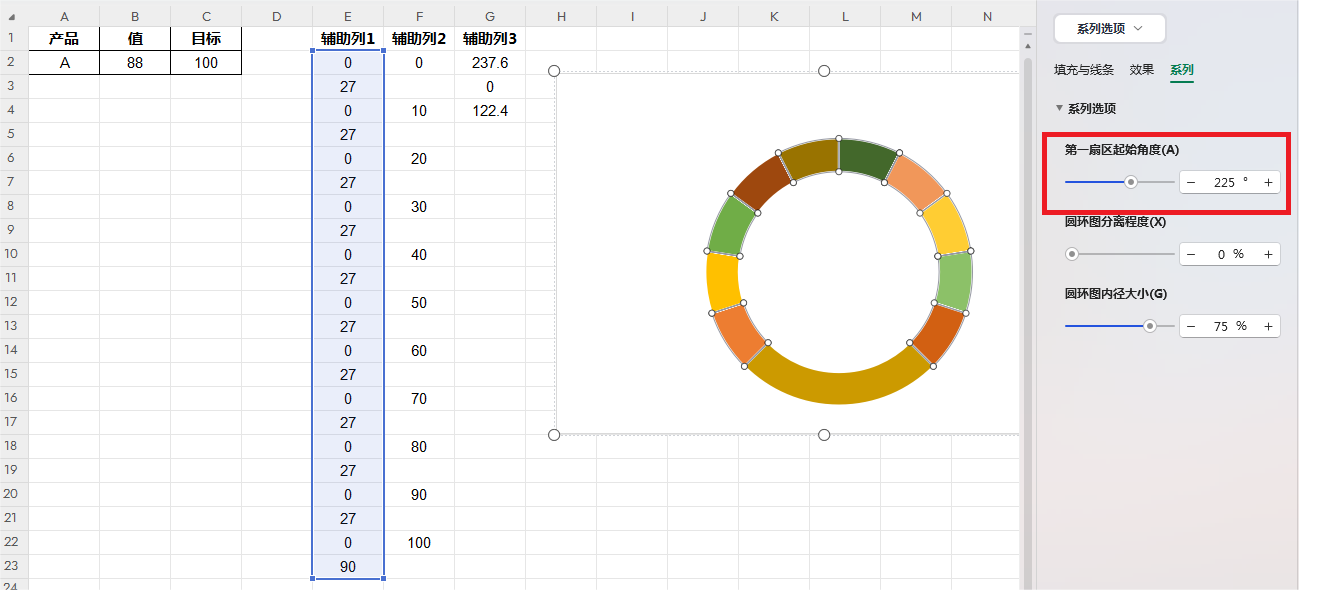
Task: Select the 辅助列2 cell showing 30
Action: point(419,207)
